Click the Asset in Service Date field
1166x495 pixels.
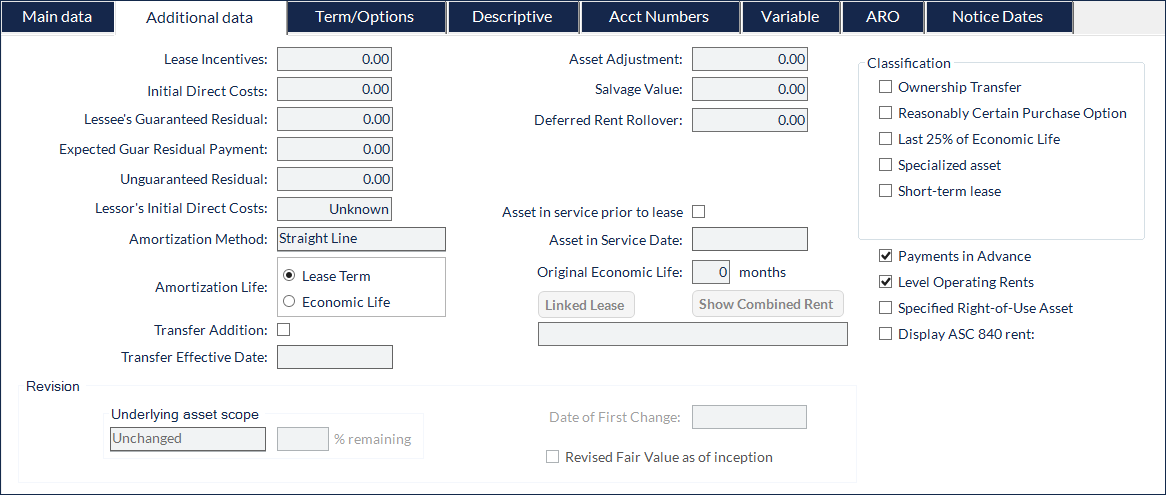pos(750,239)
